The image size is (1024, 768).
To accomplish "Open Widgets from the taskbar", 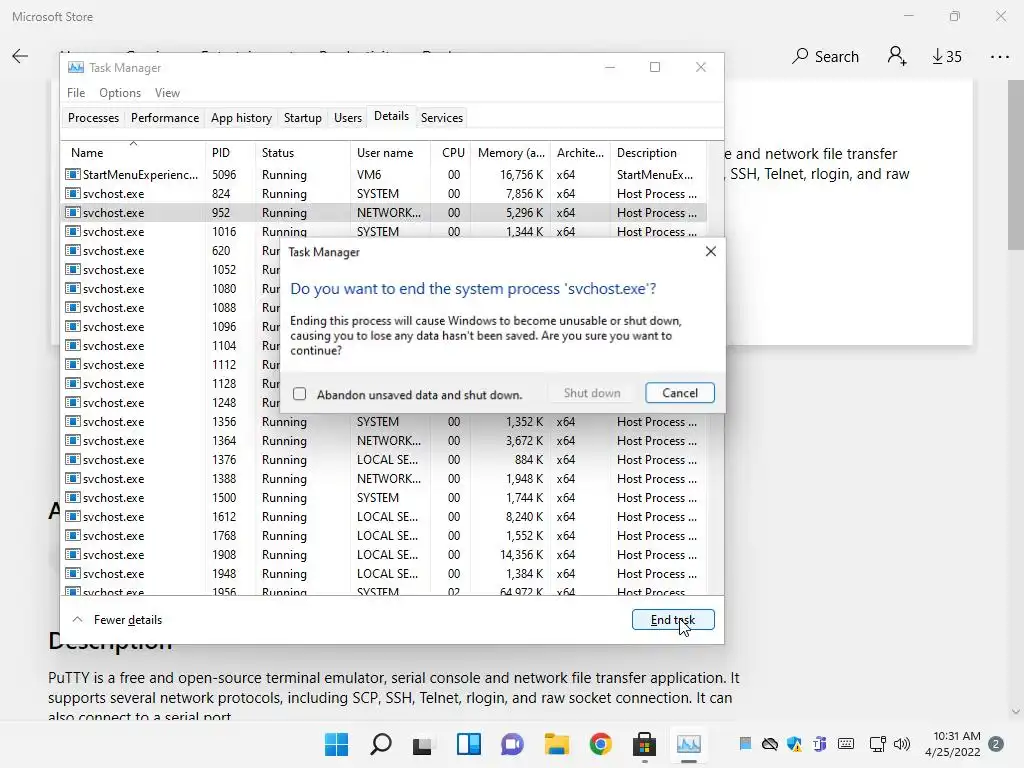I will (468, 744).
